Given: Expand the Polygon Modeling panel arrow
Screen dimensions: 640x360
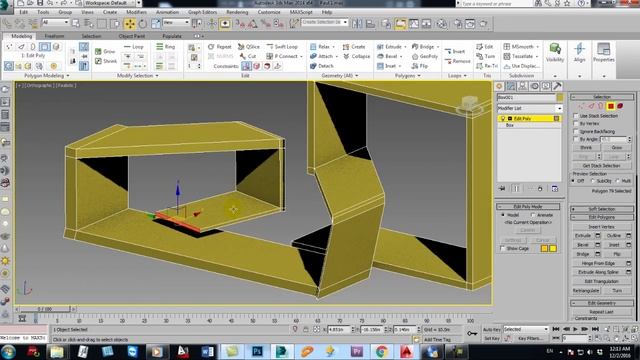Looking at the screenshot, I should 68,76.
